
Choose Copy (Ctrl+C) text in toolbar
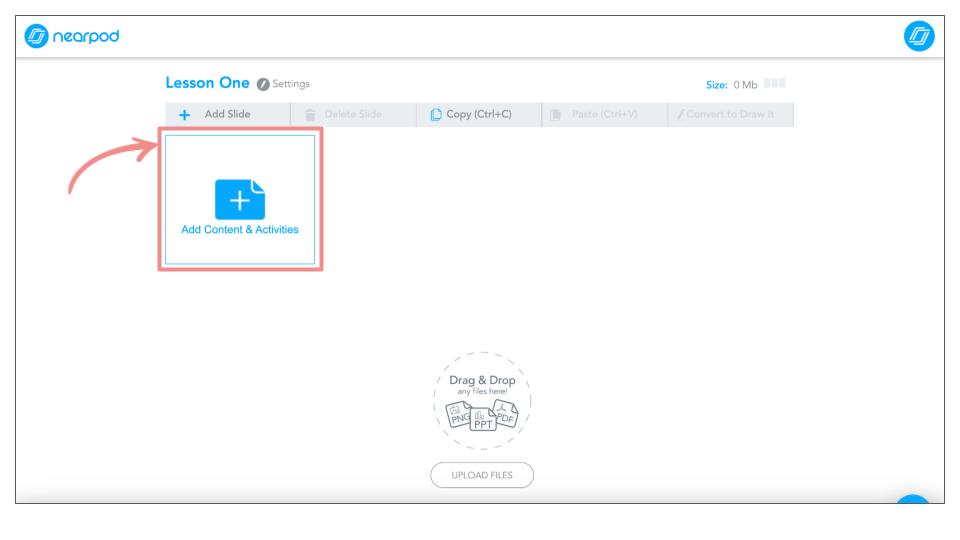pos(478,114)
